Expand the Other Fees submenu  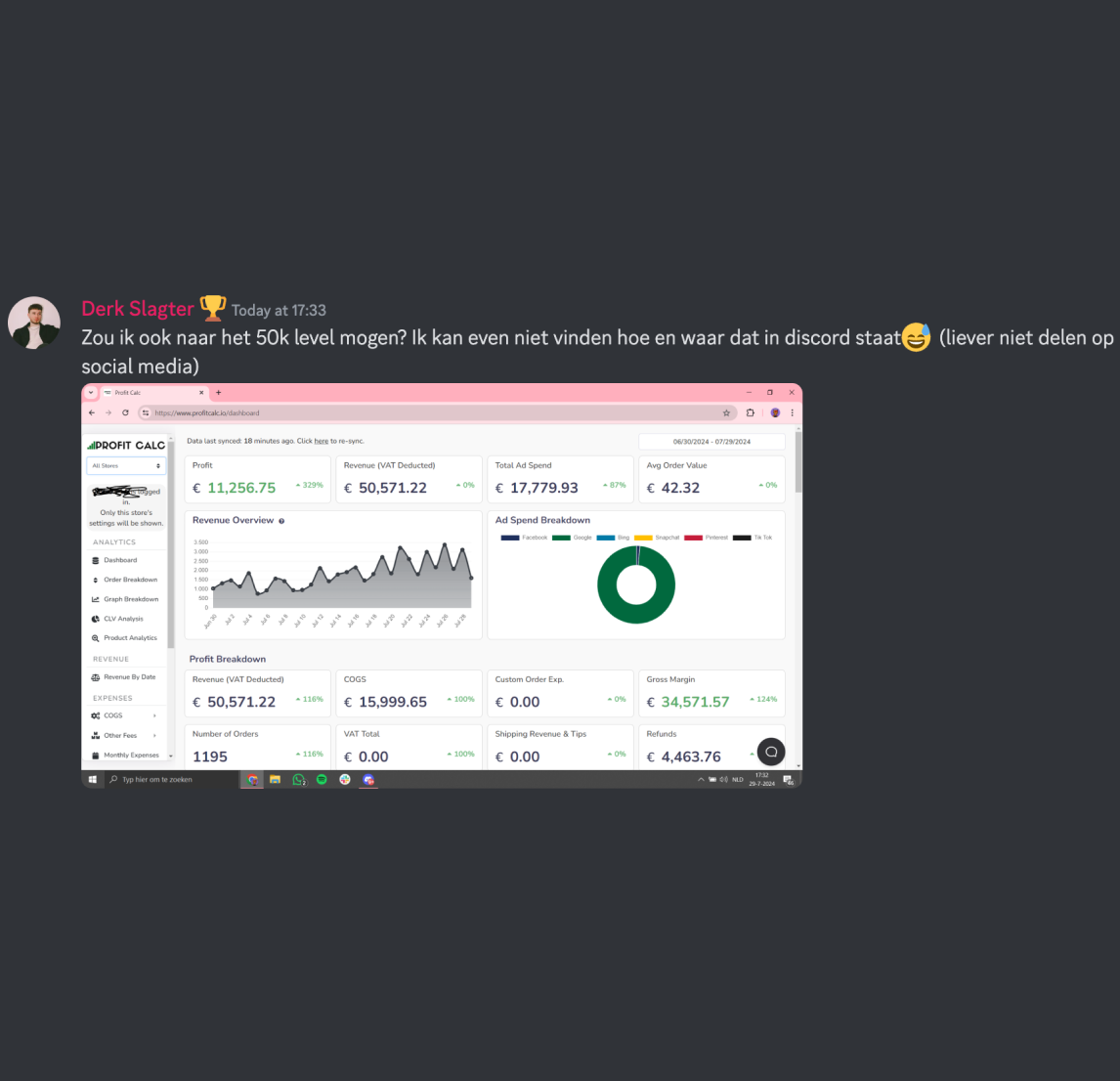tap(123, 735)
